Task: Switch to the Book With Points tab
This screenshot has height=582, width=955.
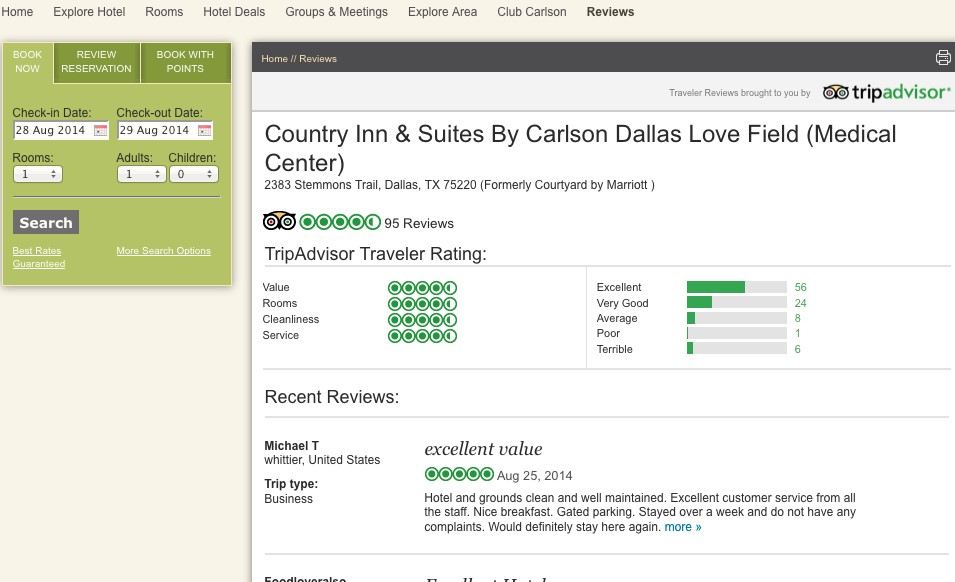Action: click(185, 61)
